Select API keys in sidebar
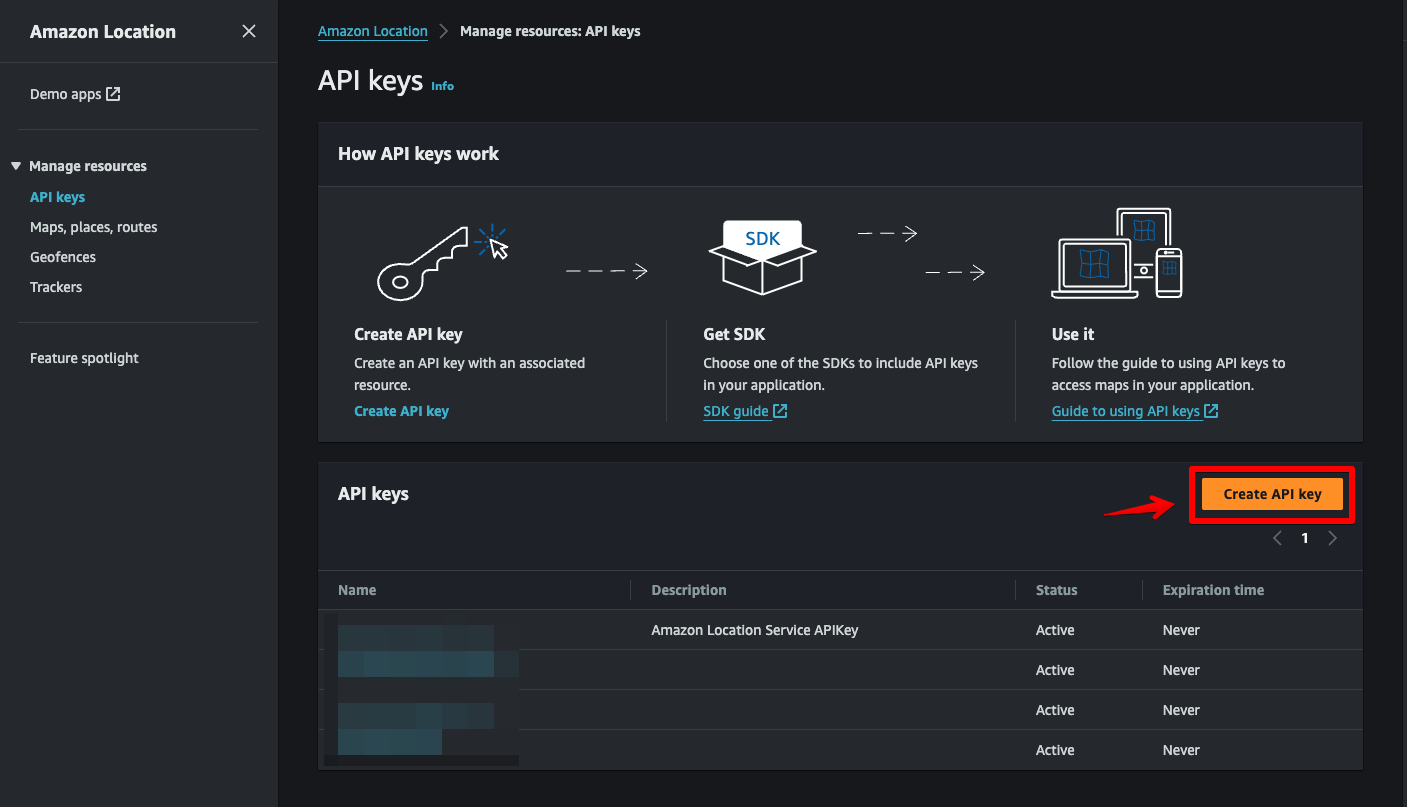The image size is (1407, 807). pos(57,197)
